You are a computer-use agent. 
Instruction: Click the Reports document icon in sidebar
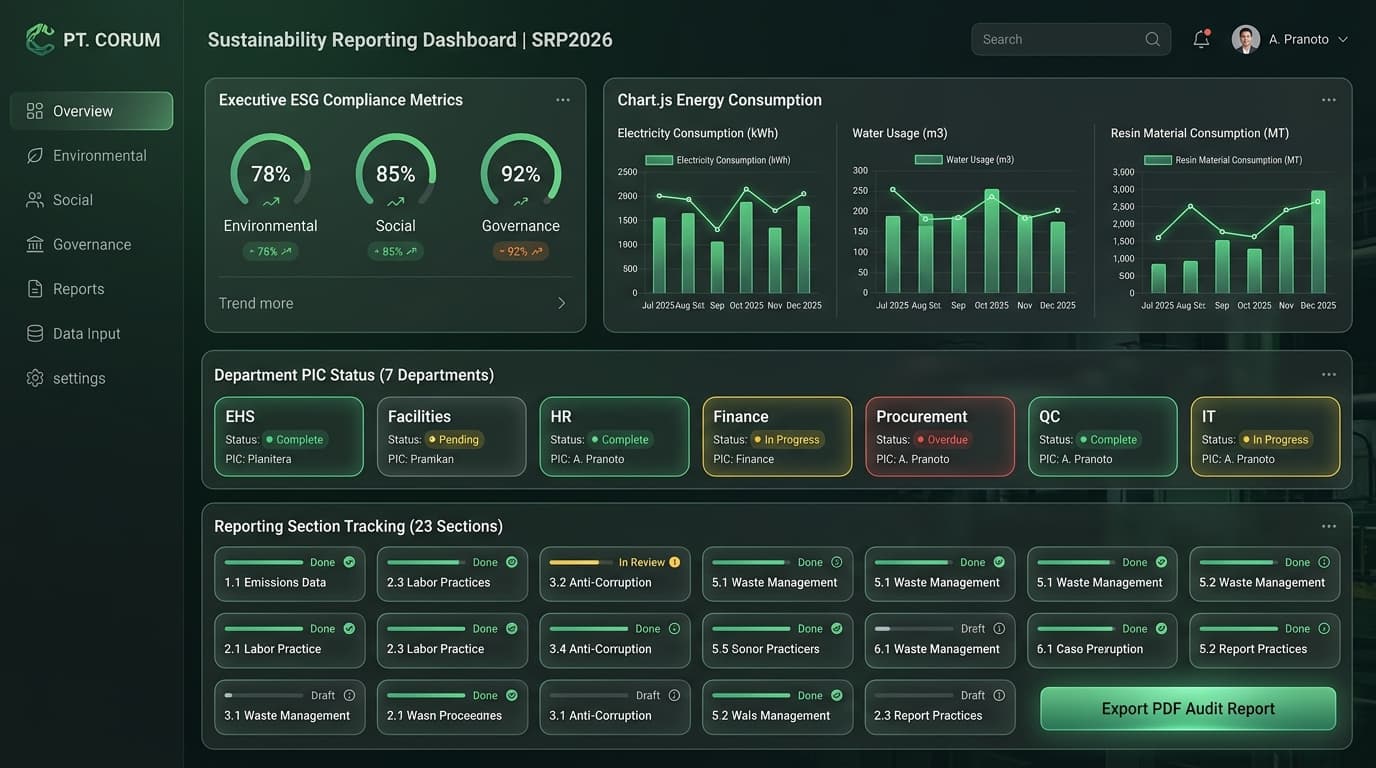click(x=35, y=289)
